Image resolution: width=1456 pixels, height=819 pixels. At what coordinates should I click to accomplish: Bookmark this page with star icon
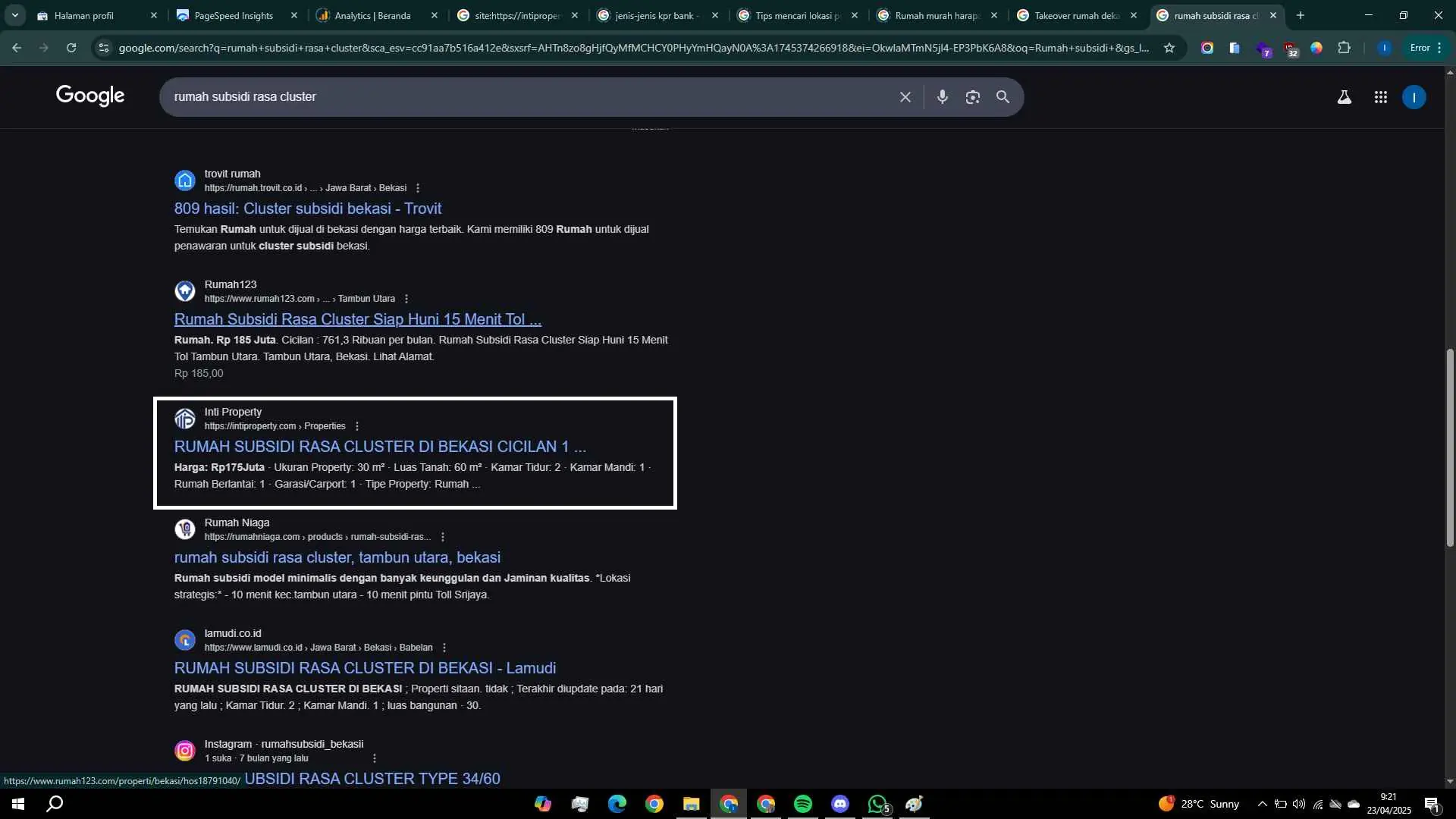pos(1169,48)
